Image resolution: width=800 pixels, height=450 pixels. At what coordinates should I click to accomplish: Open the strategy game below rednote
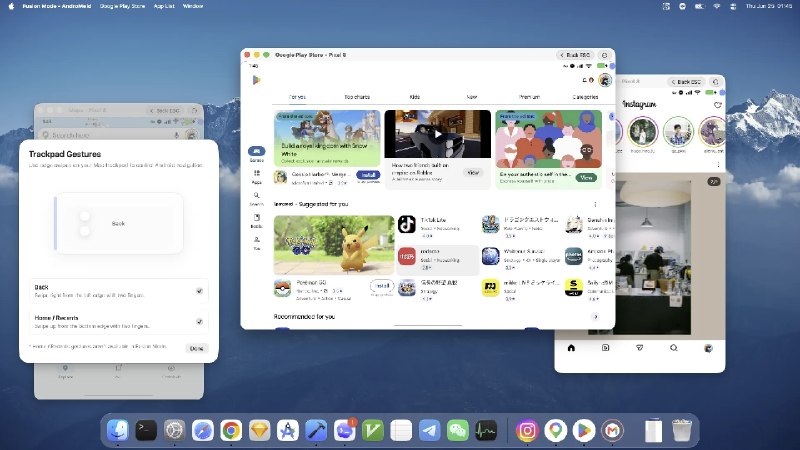407,288
